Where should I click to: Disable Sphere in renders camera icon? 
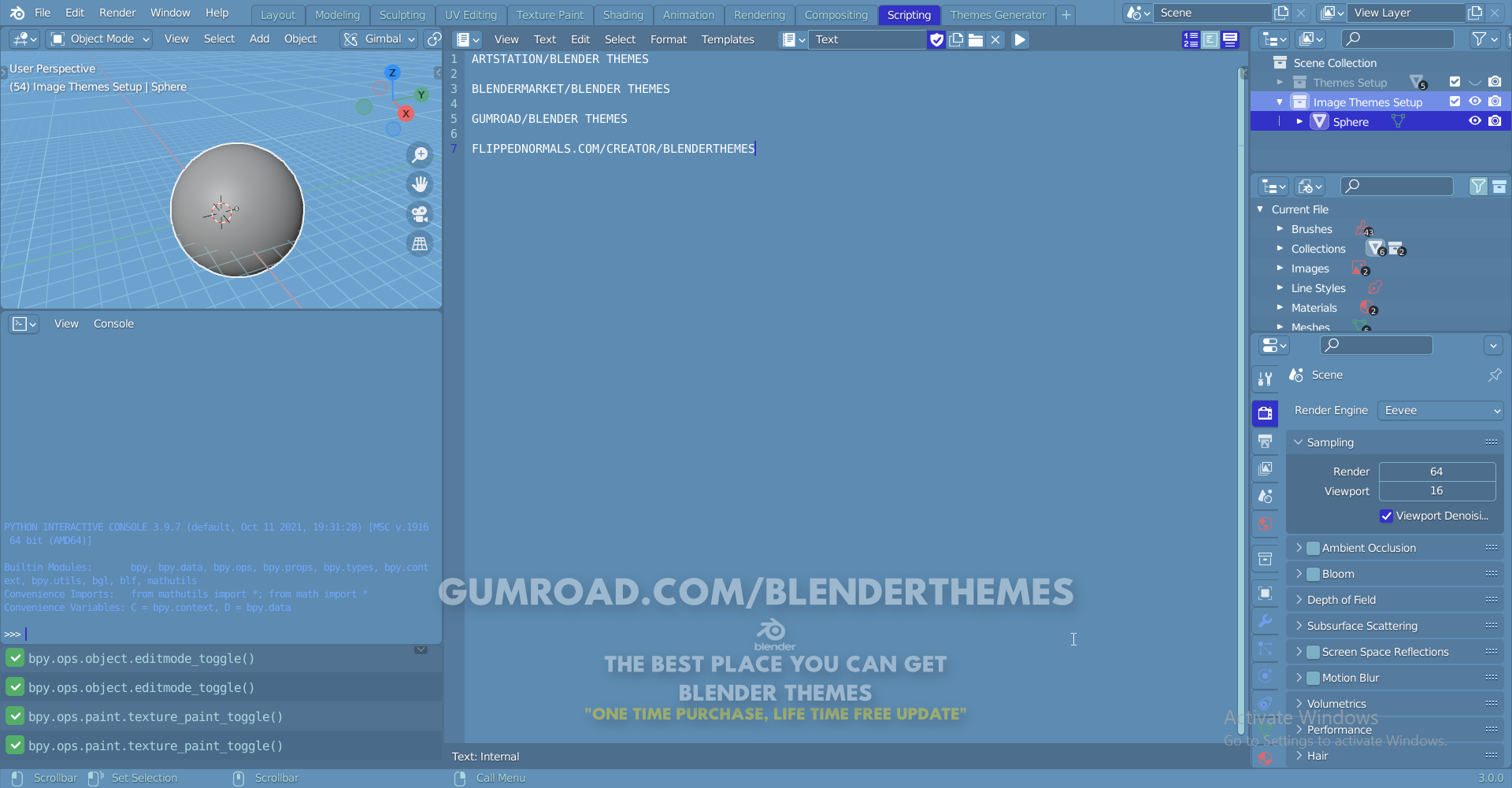(1495, 121)
